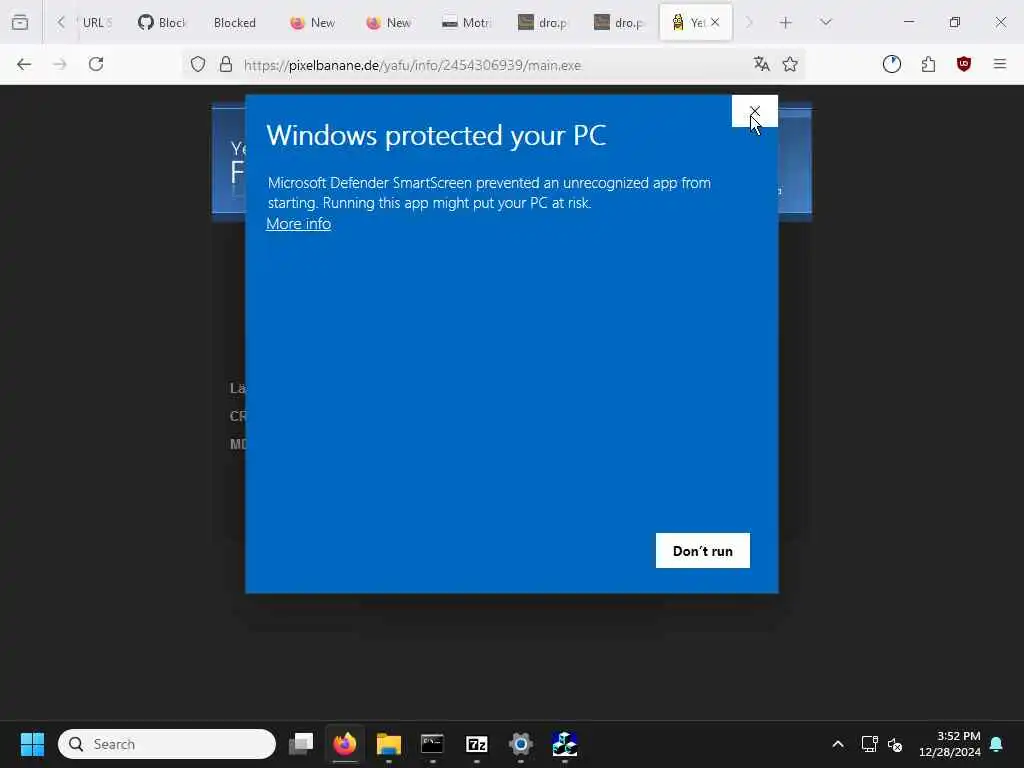The image size is (1024, 768).
Task: Open the More info link
Action: 298,223
